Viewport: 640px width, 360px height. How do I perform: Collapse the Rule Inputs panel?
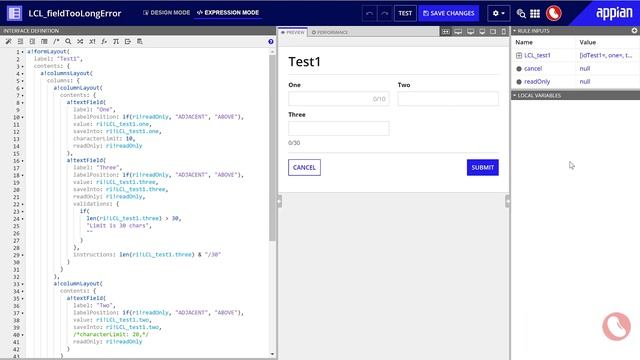tap(515, 31)
